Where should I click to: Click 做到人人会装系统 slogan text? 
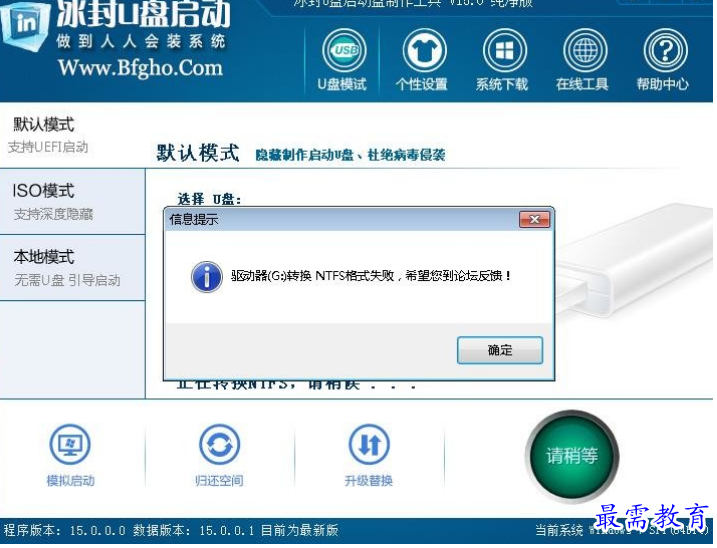(x=141, y=42)
